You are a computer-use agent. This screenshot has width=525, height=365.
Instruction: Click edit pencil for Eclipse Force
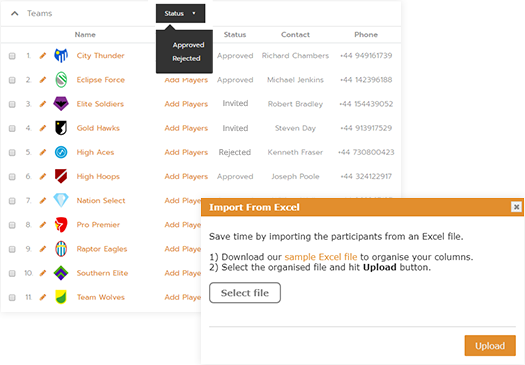pos(43,80)
